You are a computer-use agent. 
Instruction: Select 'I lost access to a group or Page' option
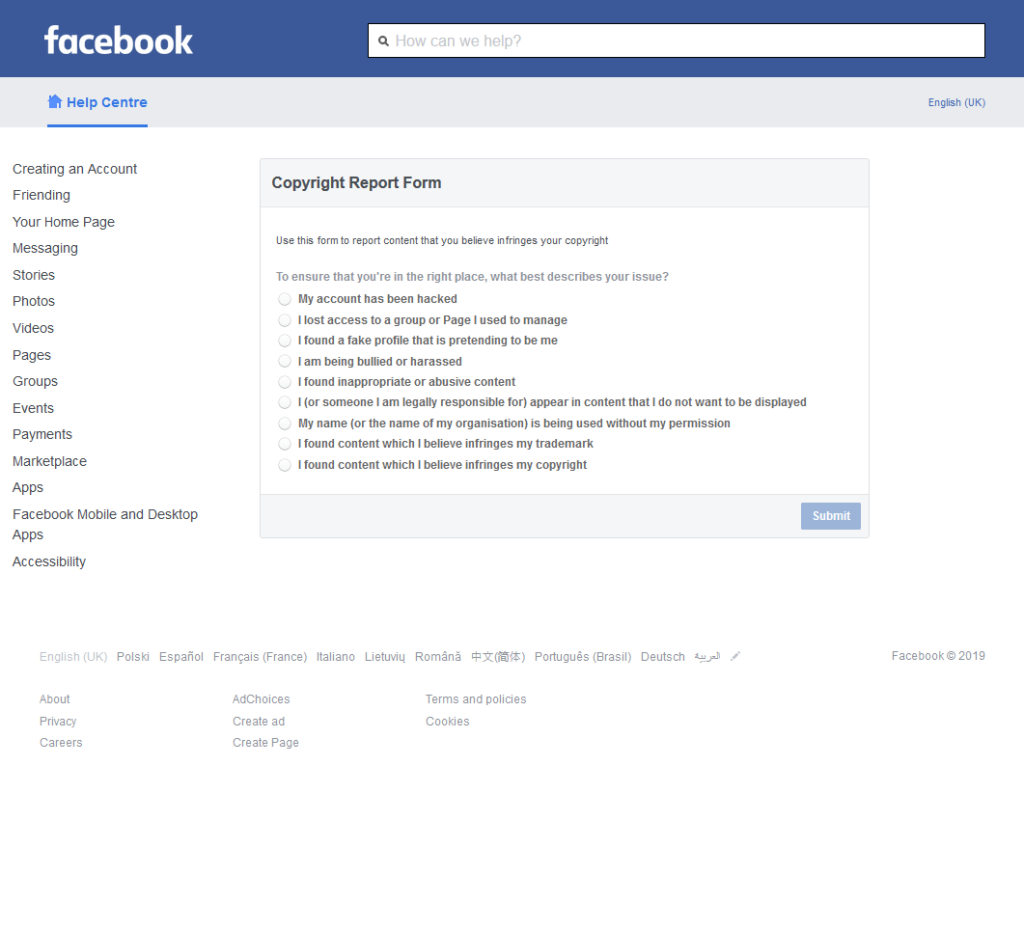point(285,320)
